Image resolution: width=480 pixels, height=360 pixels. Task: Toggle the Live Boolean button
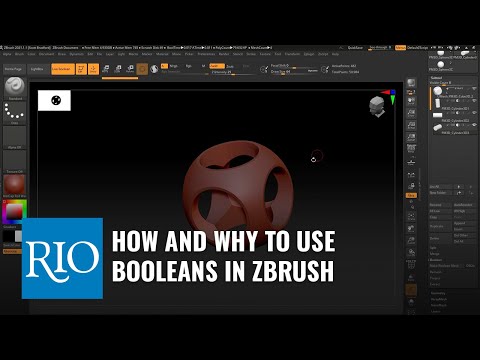click(x=63, y=69)
